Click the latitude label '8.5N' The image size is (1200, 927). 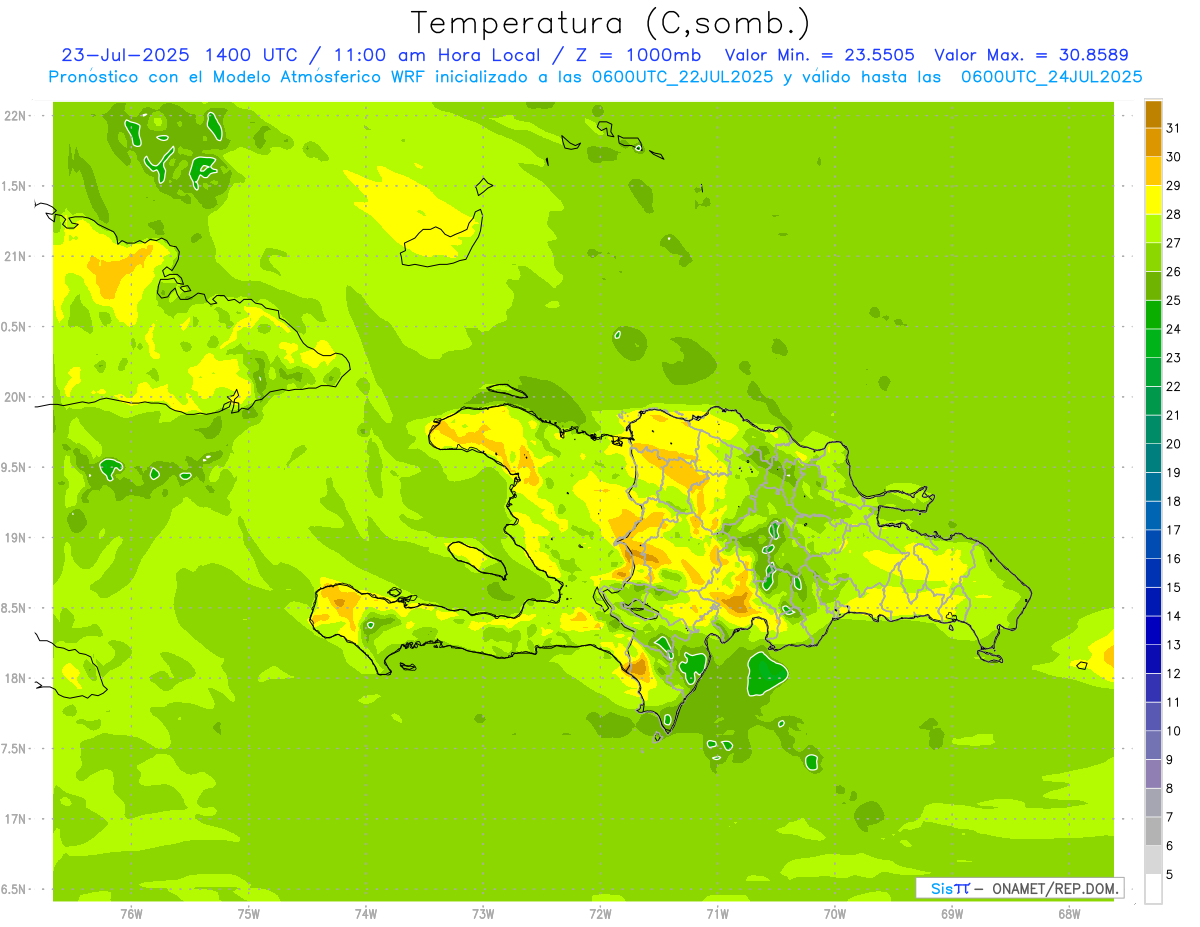[x=14, y=608]
